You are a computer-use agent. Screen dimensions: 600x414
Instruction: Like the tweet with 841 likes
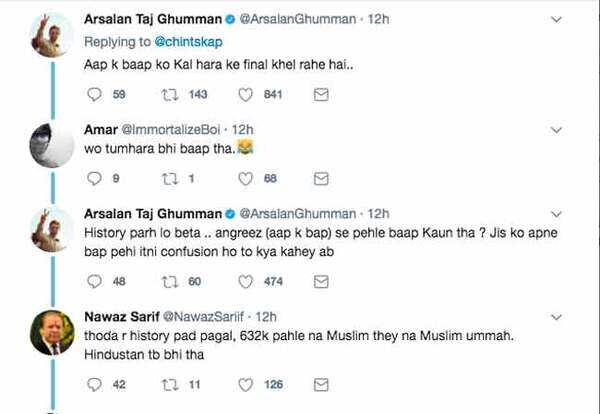pos(245,95)
